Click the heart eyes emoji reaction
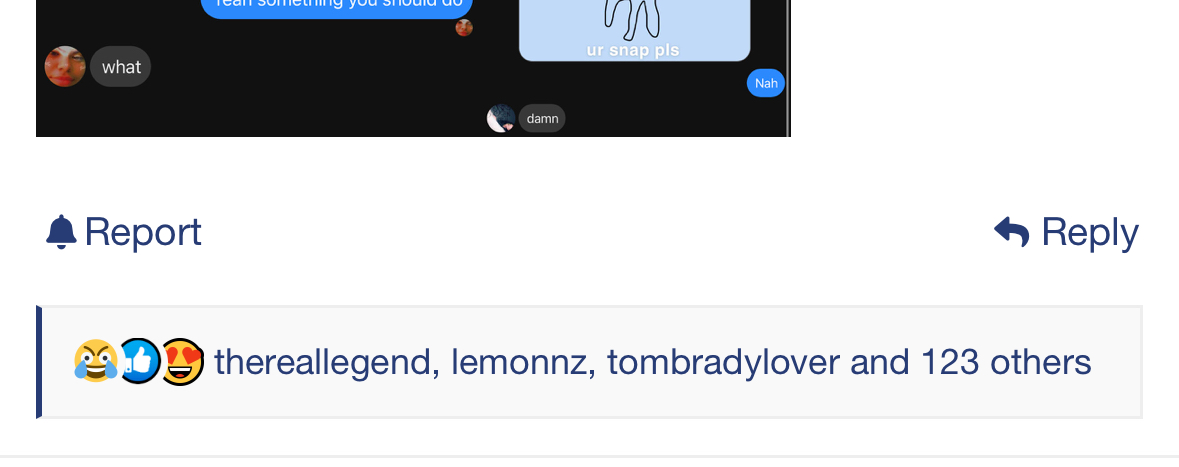1179x467 pixels. 183,361
